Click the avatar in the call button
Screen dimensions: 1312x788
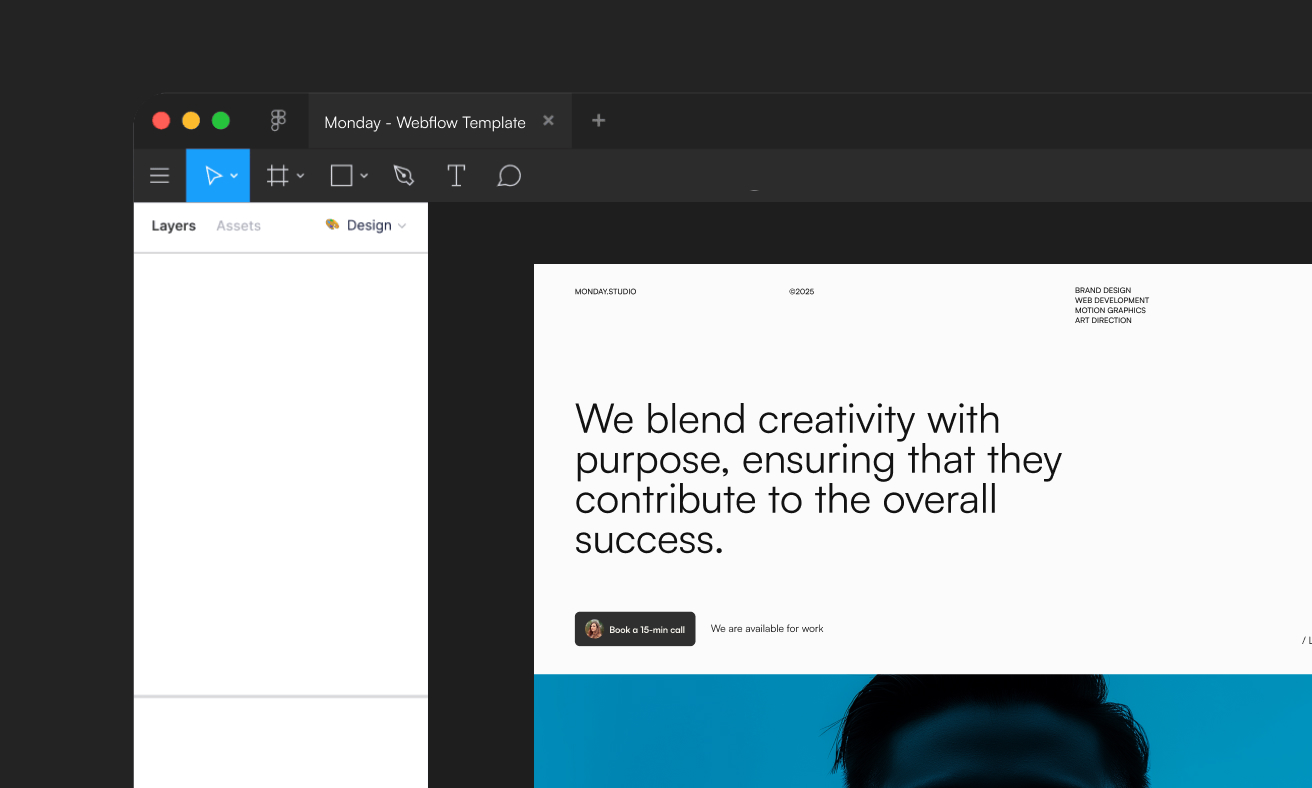(594, 629)
